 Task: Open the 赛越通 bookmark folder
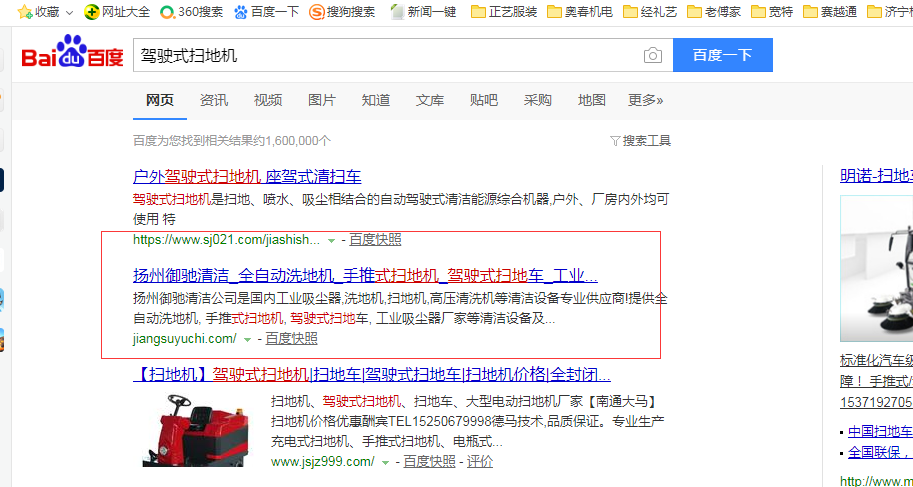tap(830, 12)
